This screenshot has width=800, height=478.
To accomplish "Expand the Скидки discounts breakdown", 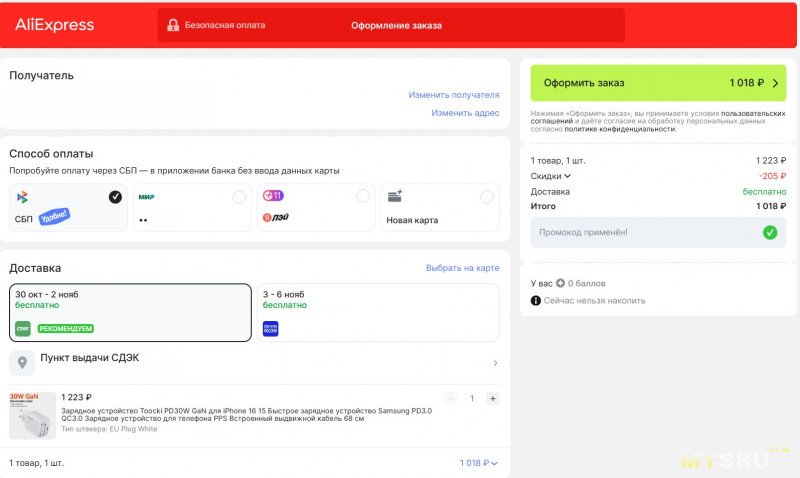I will (x=551, y=176).
